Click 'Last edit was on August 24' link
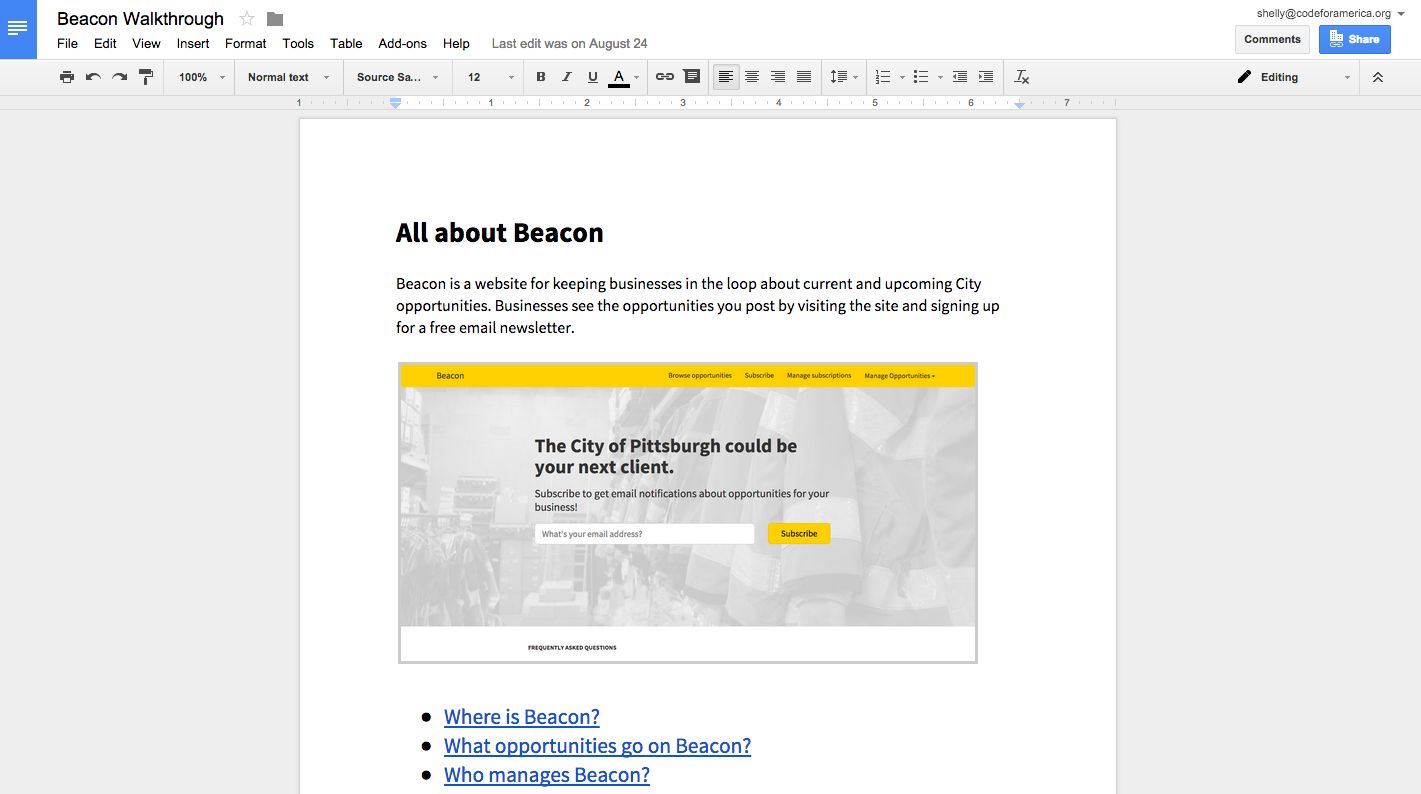 [x=569, y=43]
